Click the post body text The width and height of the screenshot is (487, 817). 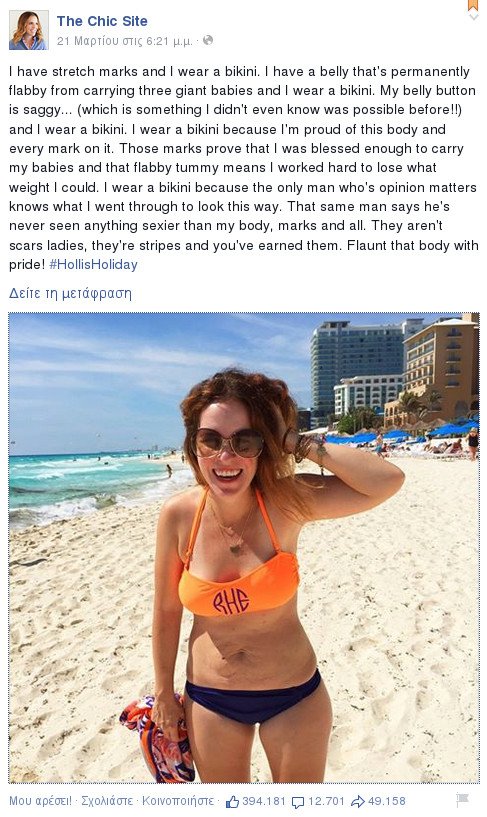[243, 168]
